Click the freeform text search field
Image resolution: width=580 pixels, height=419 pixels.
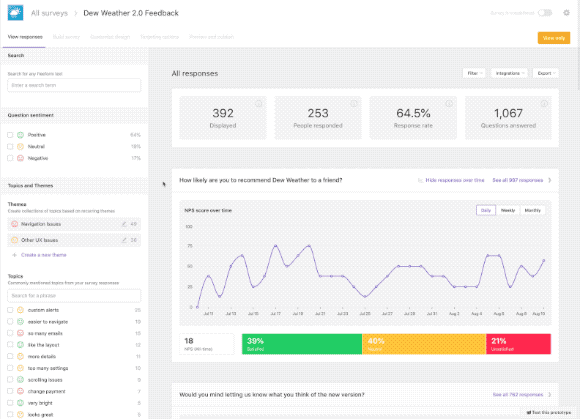pos(74,85)
